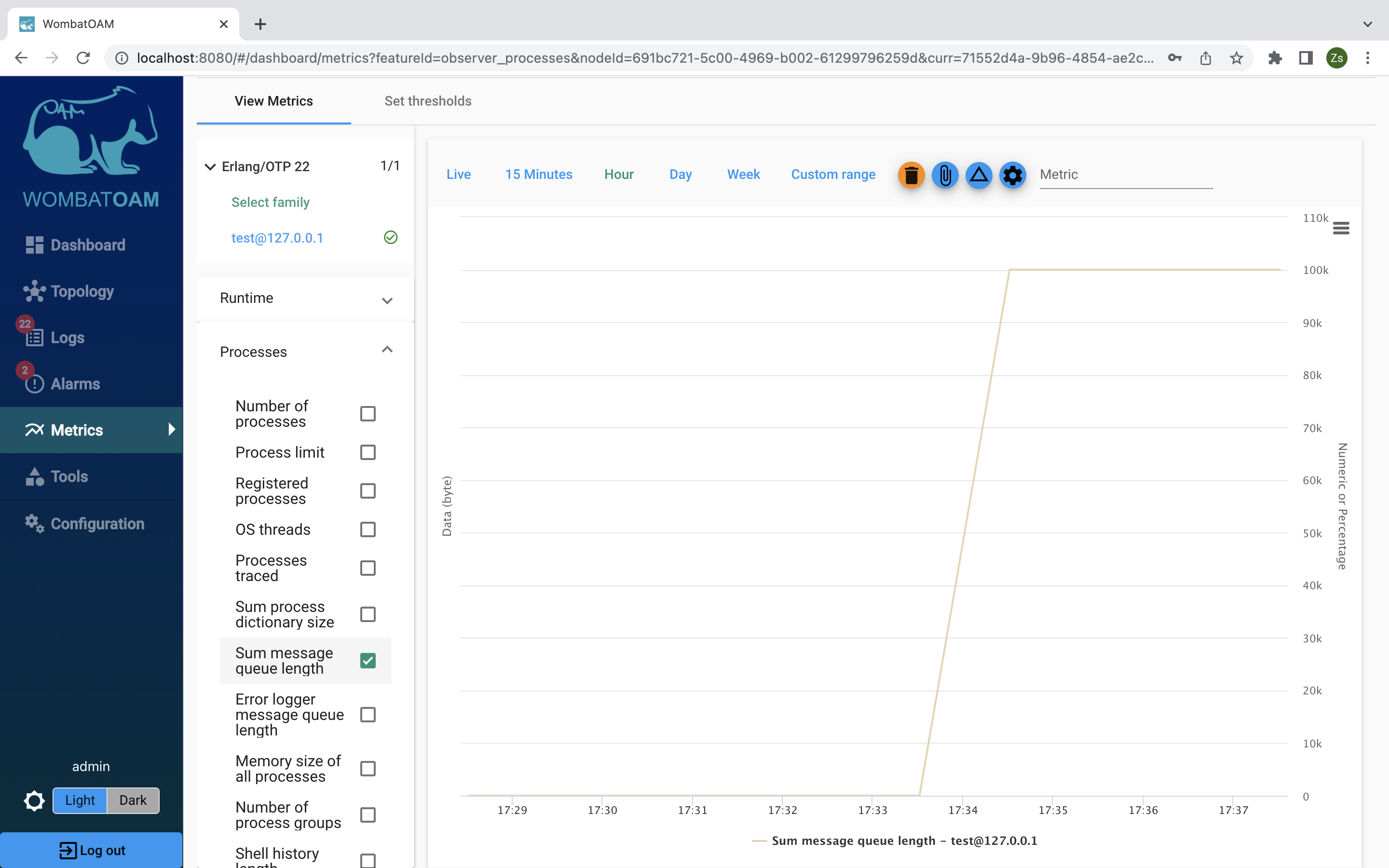
Task: Open a new browser tab
Action: [260, 24]
